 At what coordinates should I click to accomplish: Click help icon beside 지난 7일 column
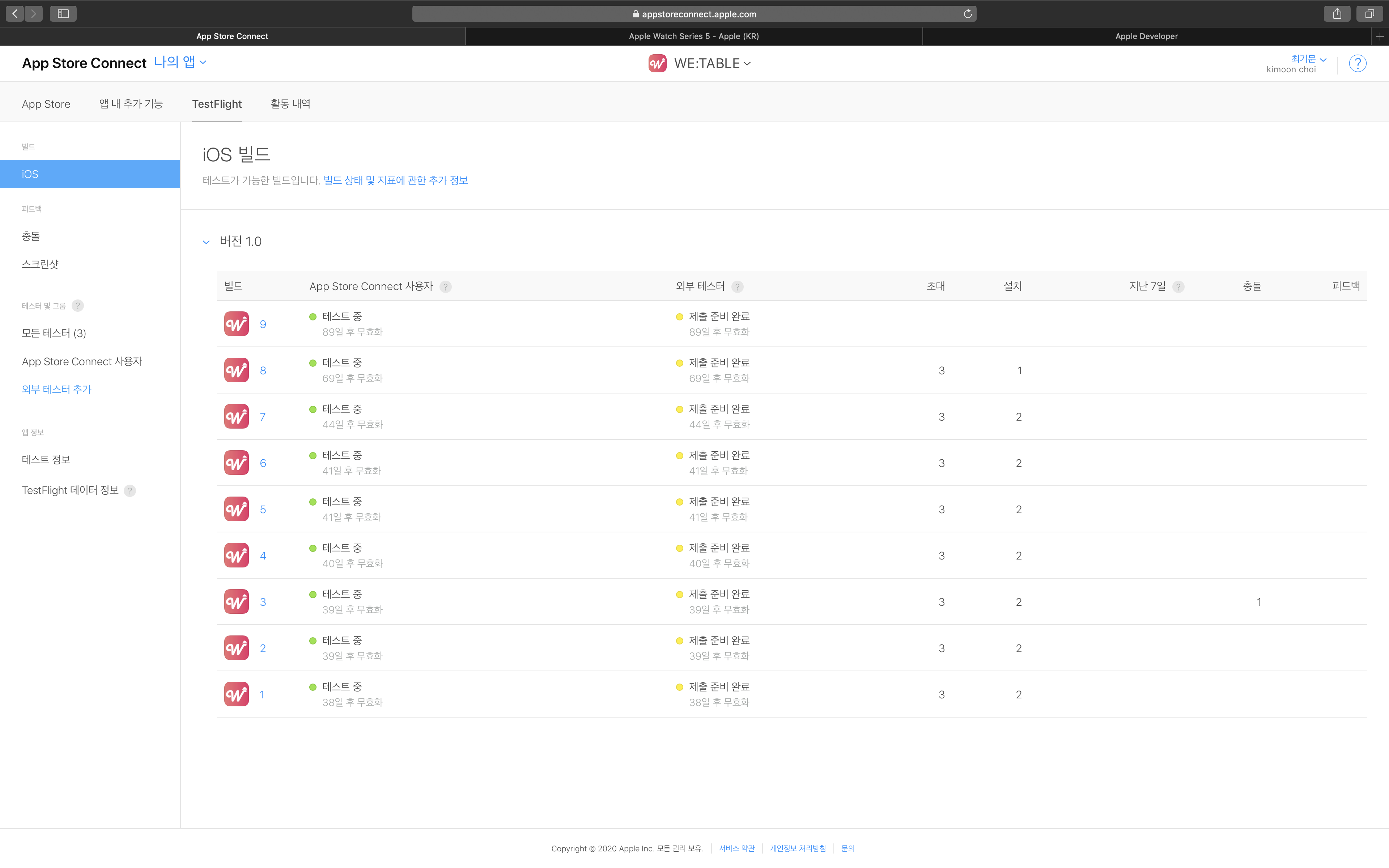coord(1178,286)
